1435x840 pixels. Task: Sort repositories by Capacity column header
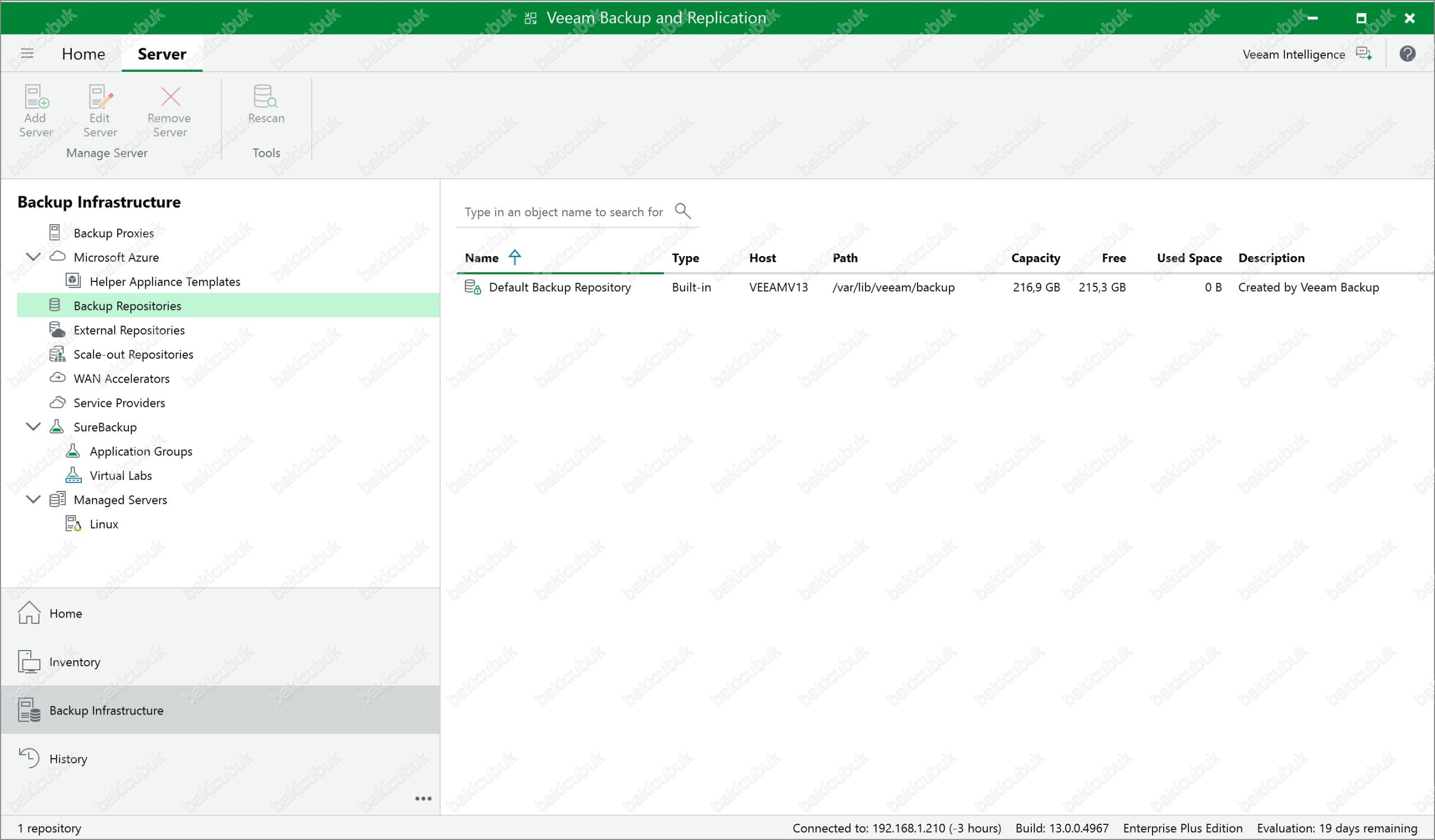tap(1035, 258)
